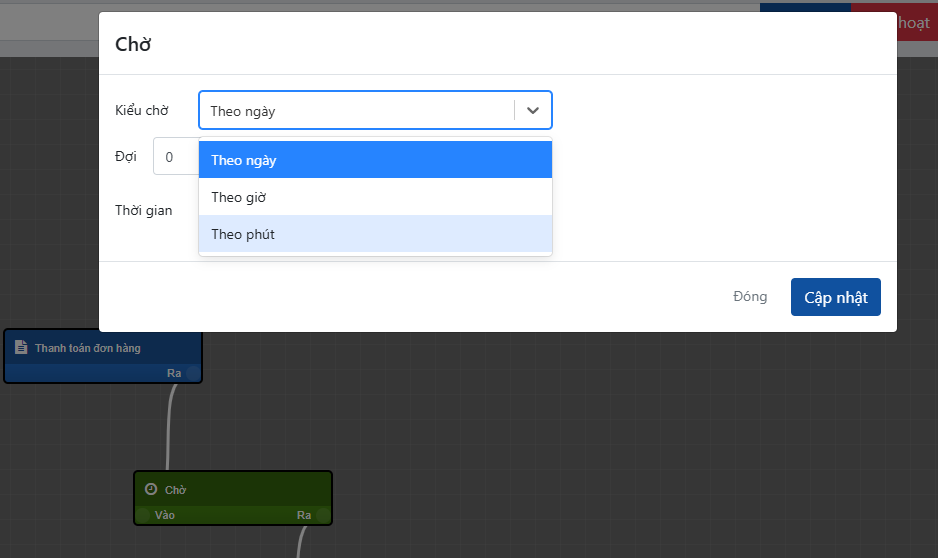The height and width of the screenshot is (558, 938).
Task: Click the clock icon on the Chờ node
Action: coord(151,489)
